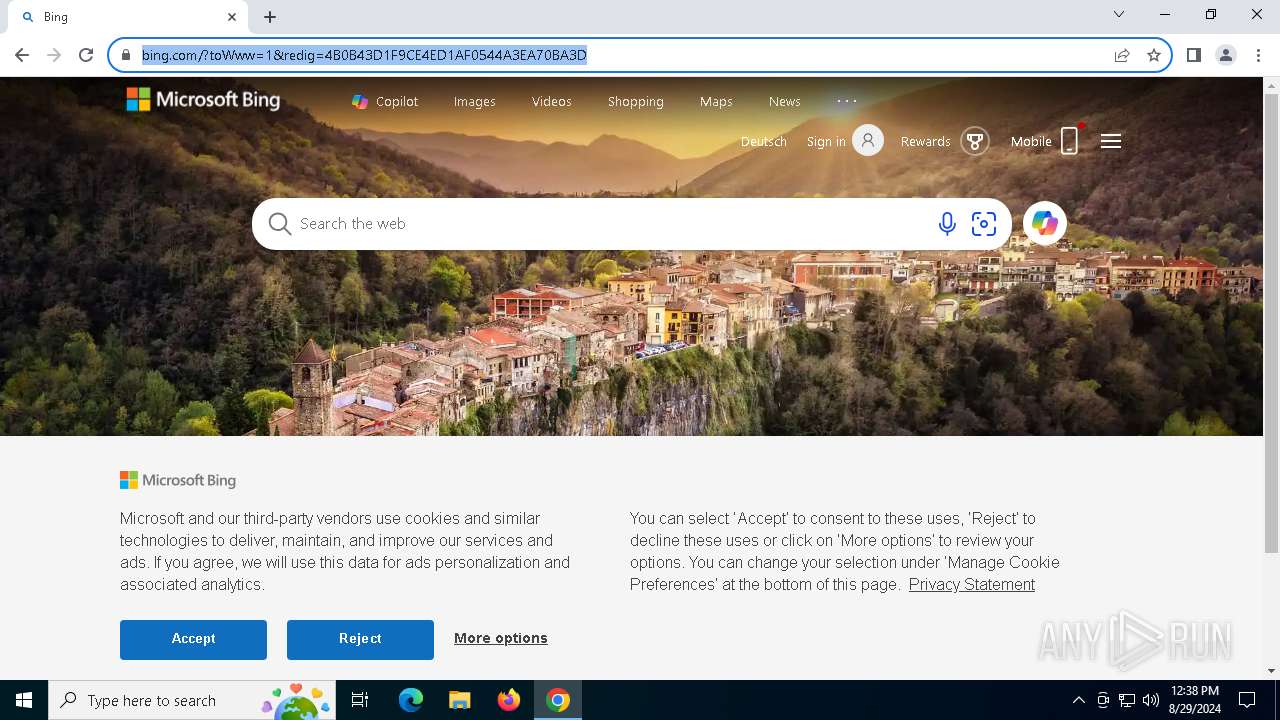Click the network icon in system tray
Screen dimensions: 1280x720
(1127, 700)
